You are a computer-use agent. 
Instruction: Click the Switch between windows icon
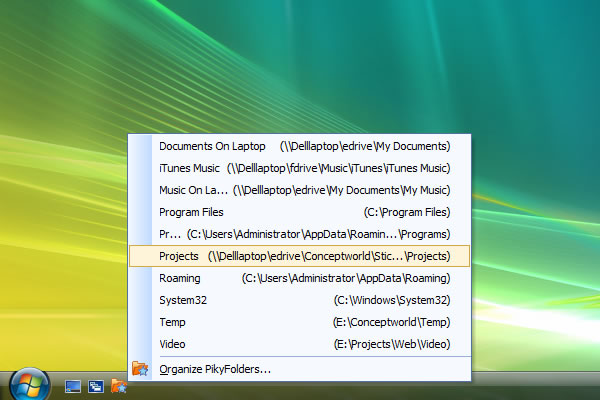click(96, 387)
